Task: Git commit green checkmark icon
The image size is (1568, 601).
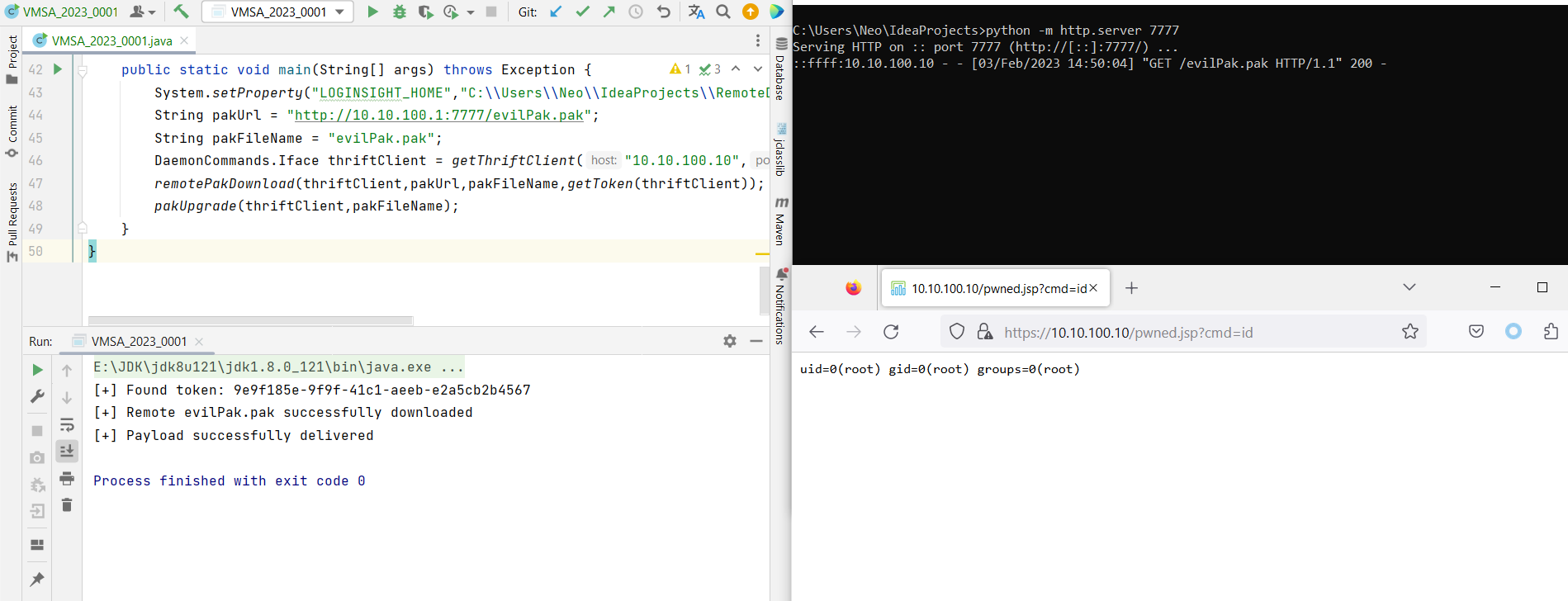Action: 582,12
